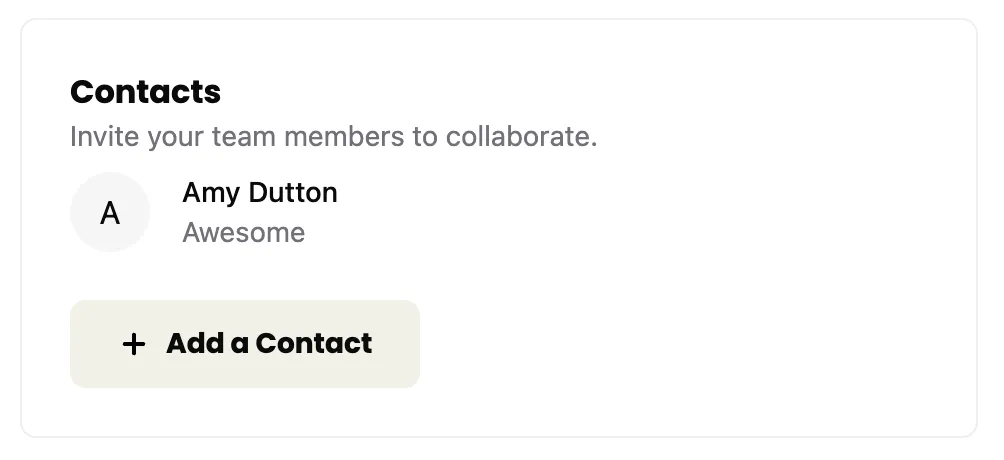
Task: Click the "Add a Contact" button label
Action: [269, 344]
